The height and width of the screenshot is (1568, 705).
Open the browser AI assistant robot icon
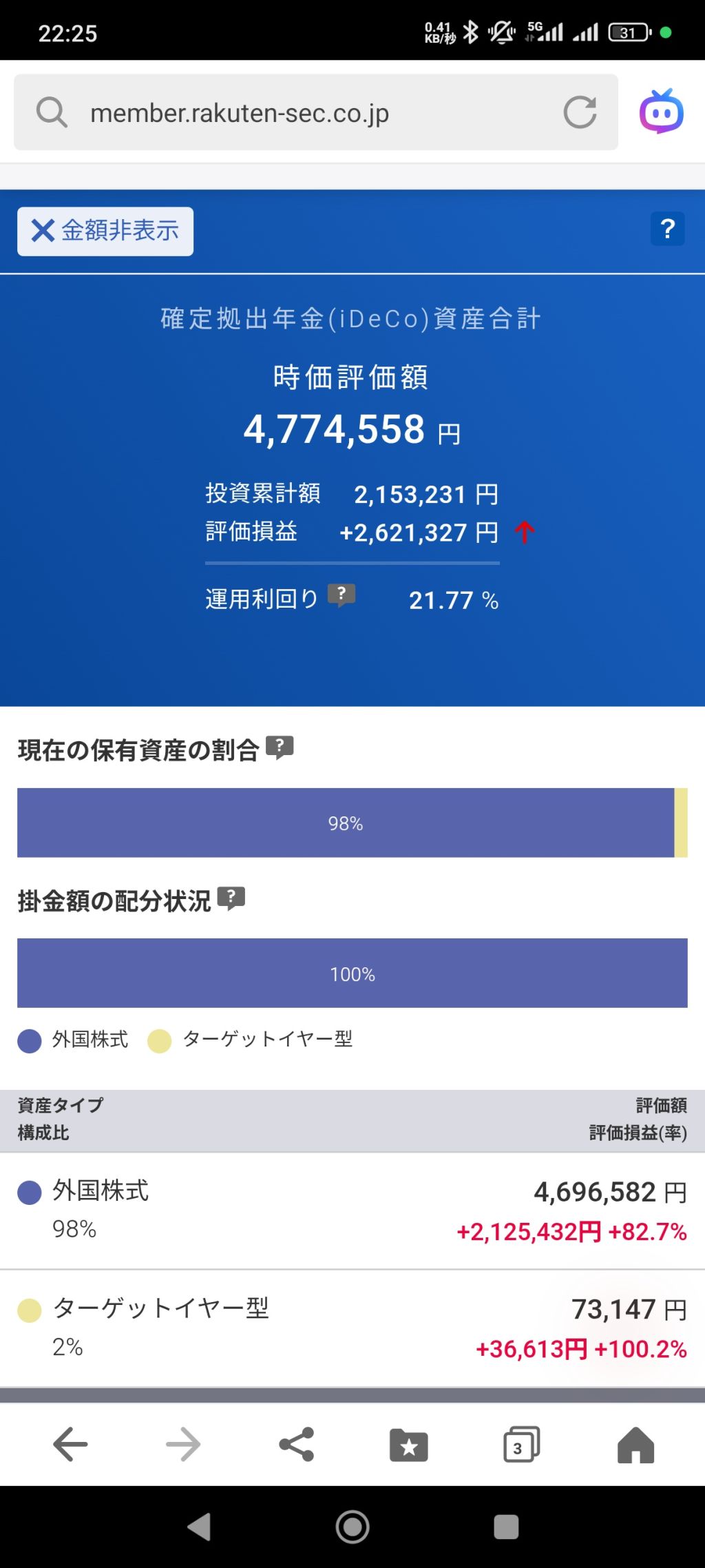coord(661,112)
